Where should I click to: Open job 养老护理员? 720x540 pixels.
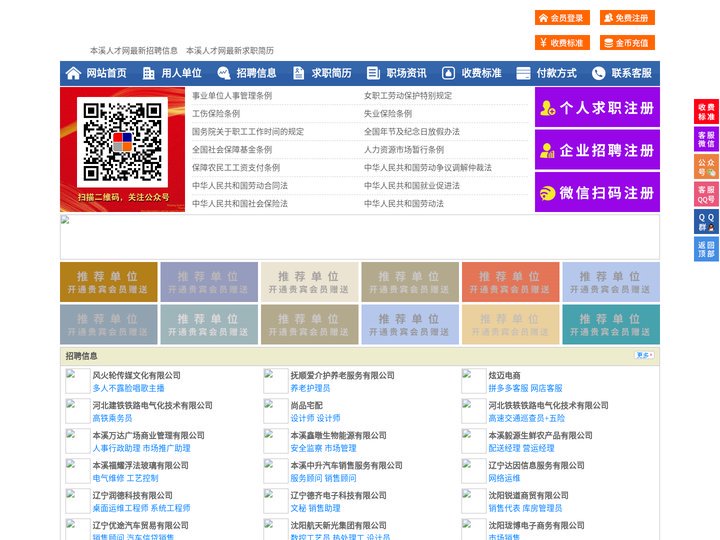click(x=310, y=388)
